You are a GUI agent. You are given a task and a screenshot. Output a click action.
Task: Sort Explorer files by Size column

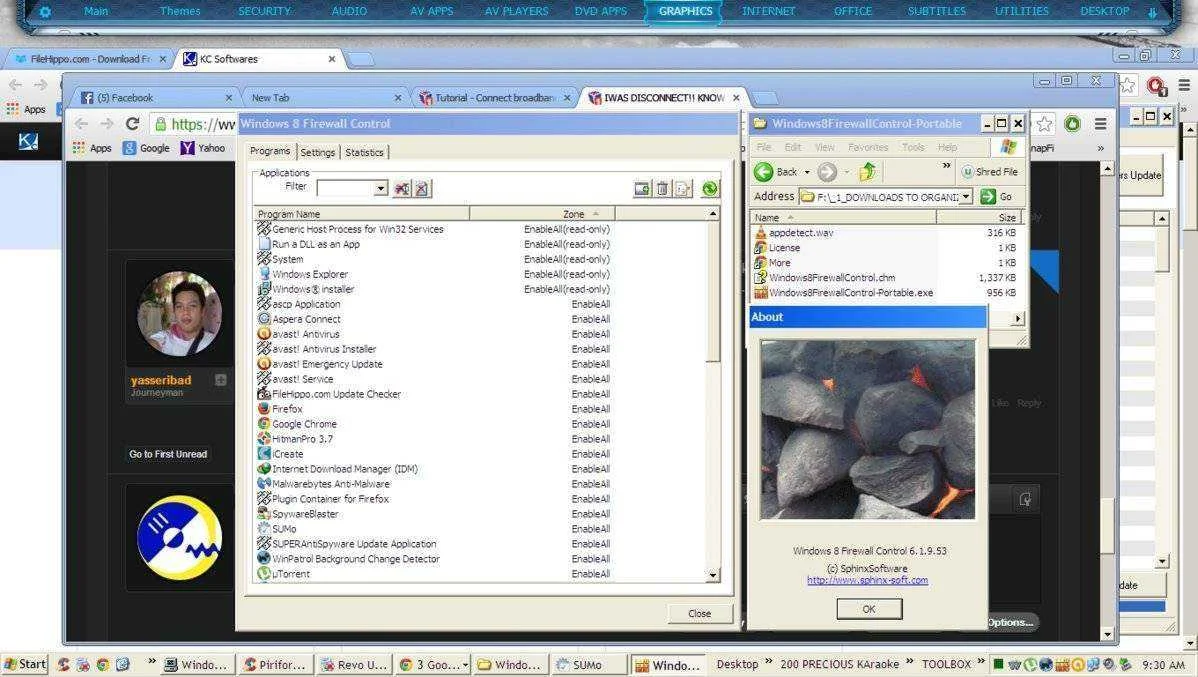979,218
